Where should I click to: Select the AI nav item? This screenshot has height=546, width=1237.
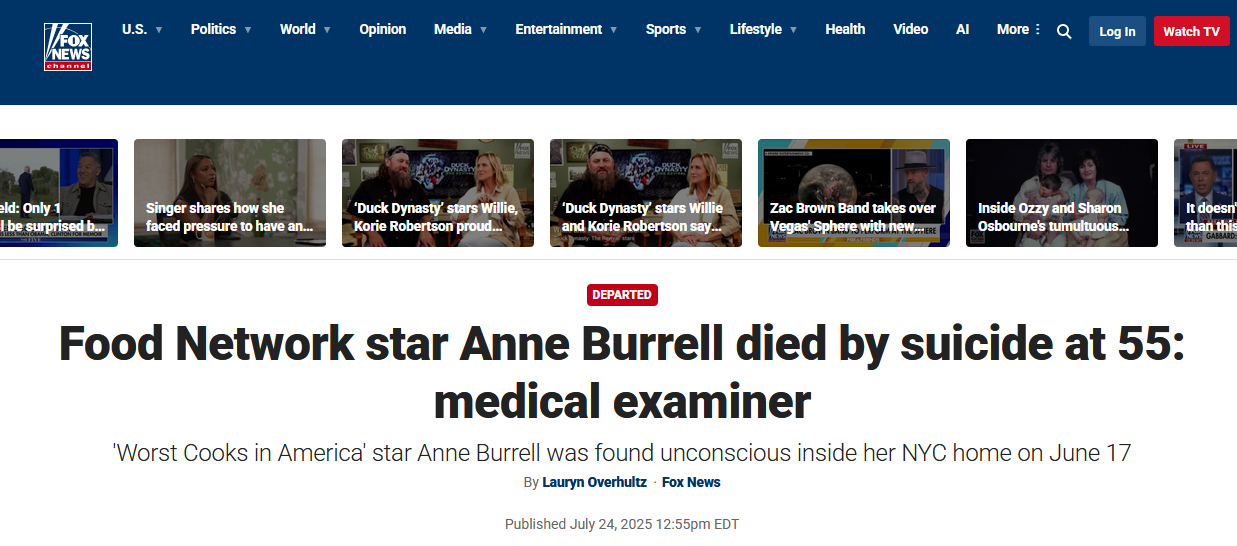[962, 29]
